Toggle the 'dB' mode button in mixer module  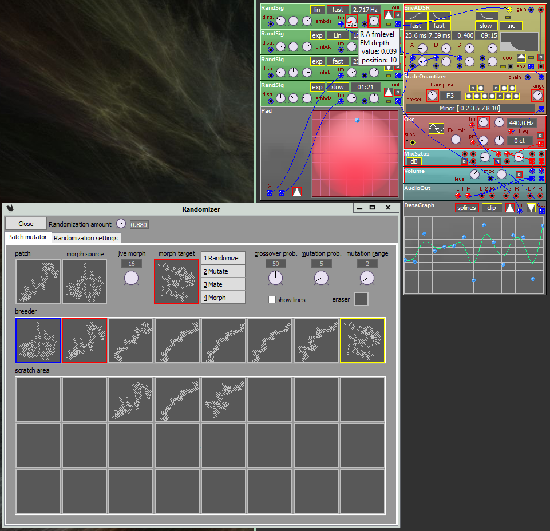pos(414,161)
